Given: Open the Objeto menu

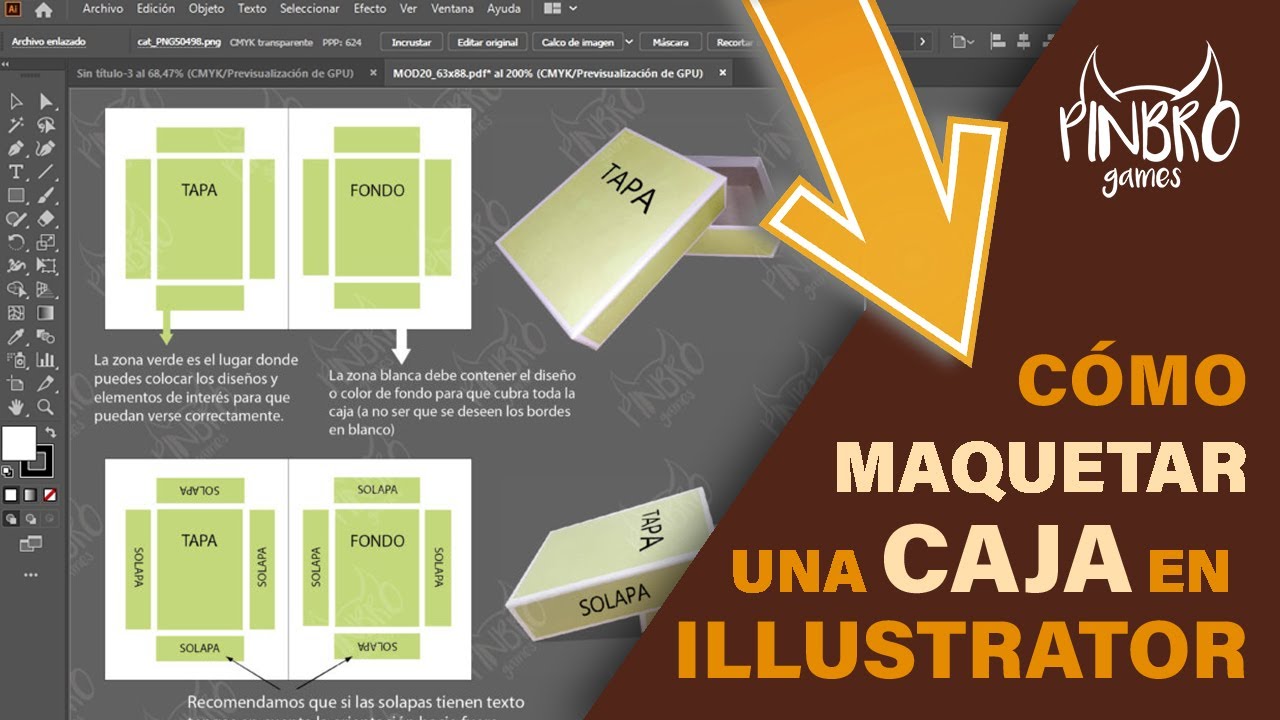Looking at the screenshot, I should 207,9.
